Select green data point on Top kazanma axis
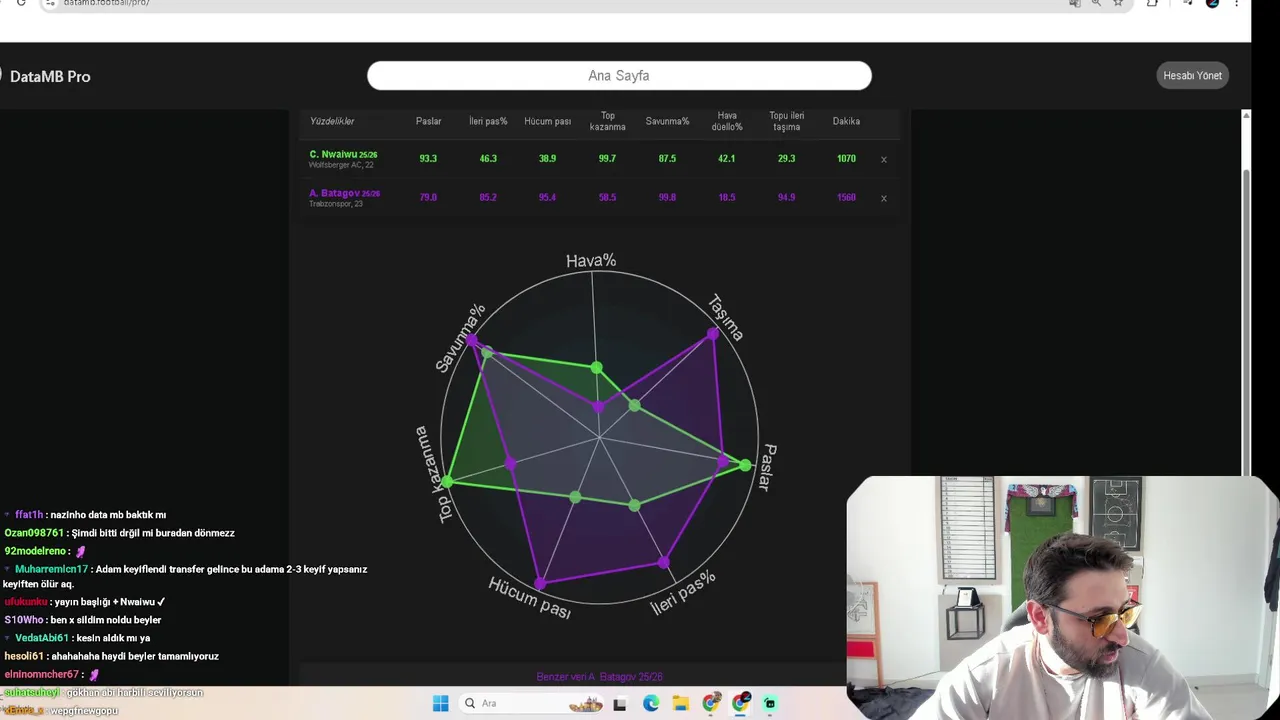1280x720 pixels. 447,482
